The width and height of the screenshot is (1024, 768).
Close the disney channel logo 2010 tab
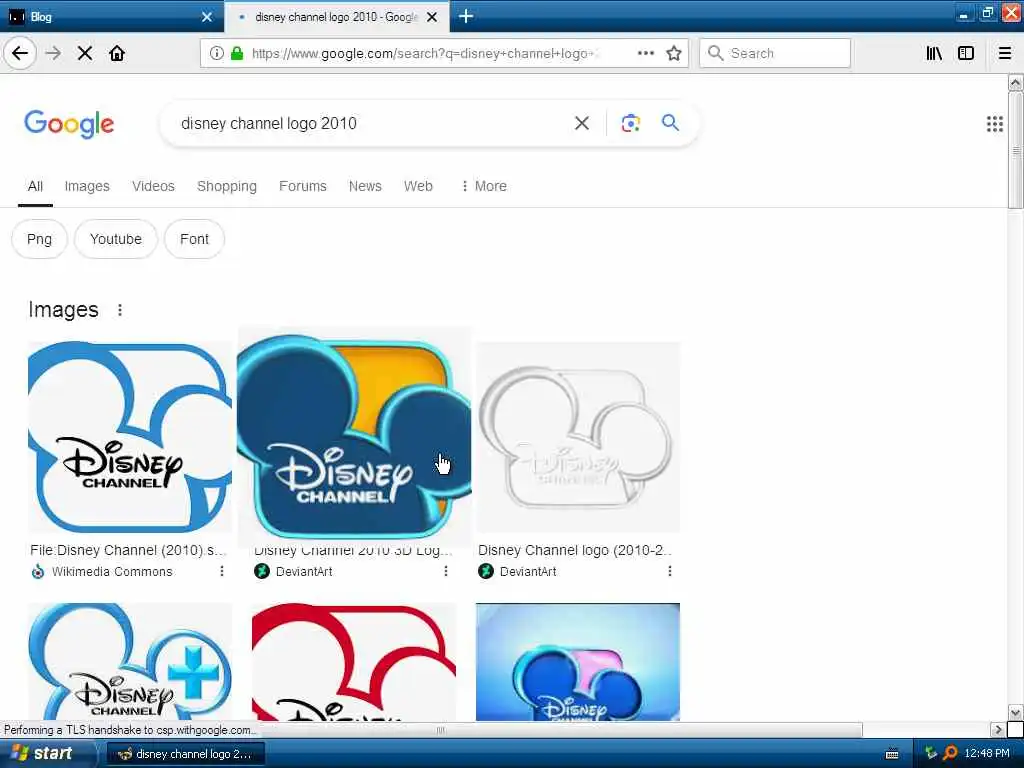click(x=432, y=17)
